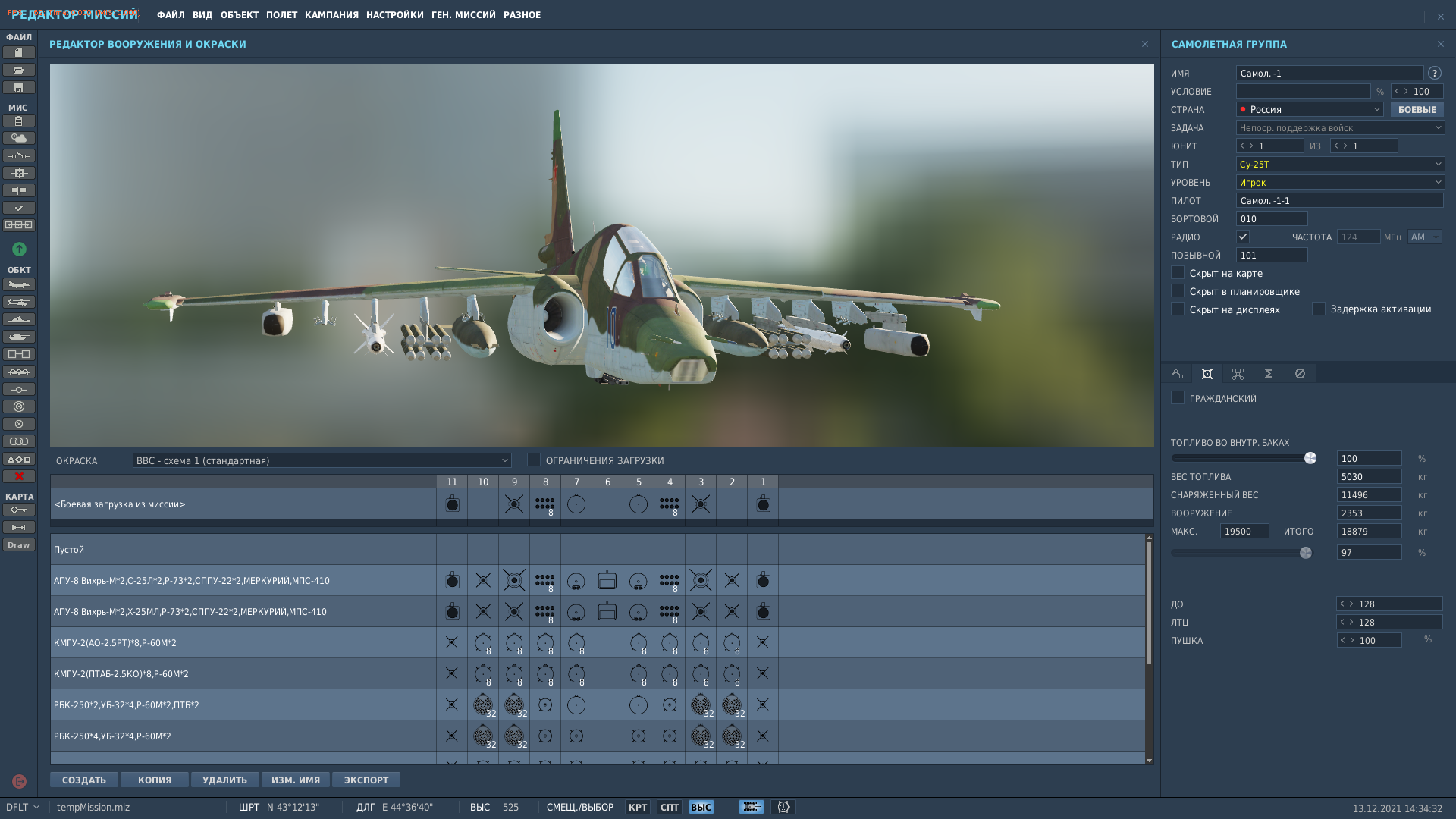Click the checkmark icon in МИС section

[19, 208]
